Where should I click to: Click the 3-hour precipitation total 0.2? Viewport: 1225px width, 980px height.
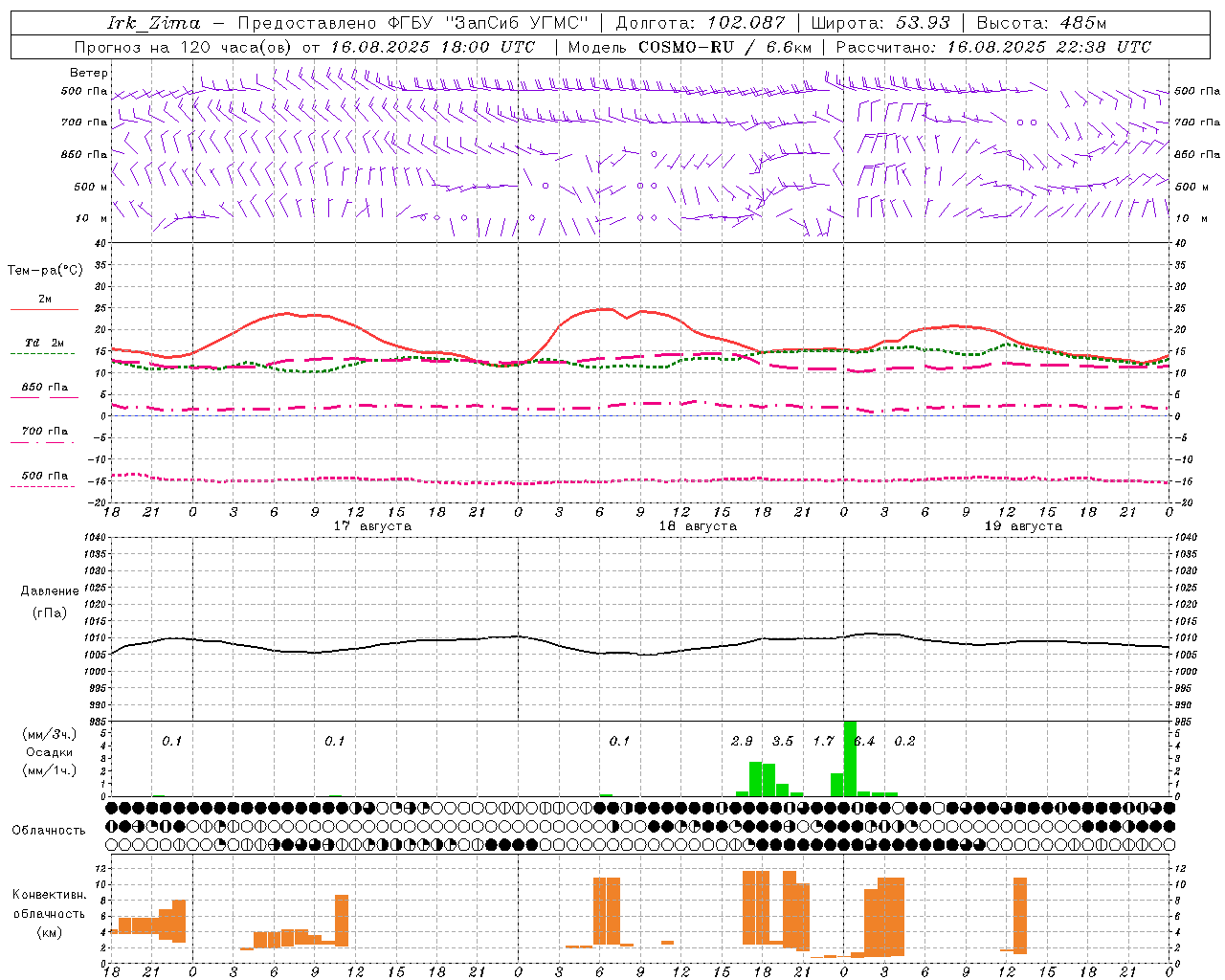[x=904, y=741]
